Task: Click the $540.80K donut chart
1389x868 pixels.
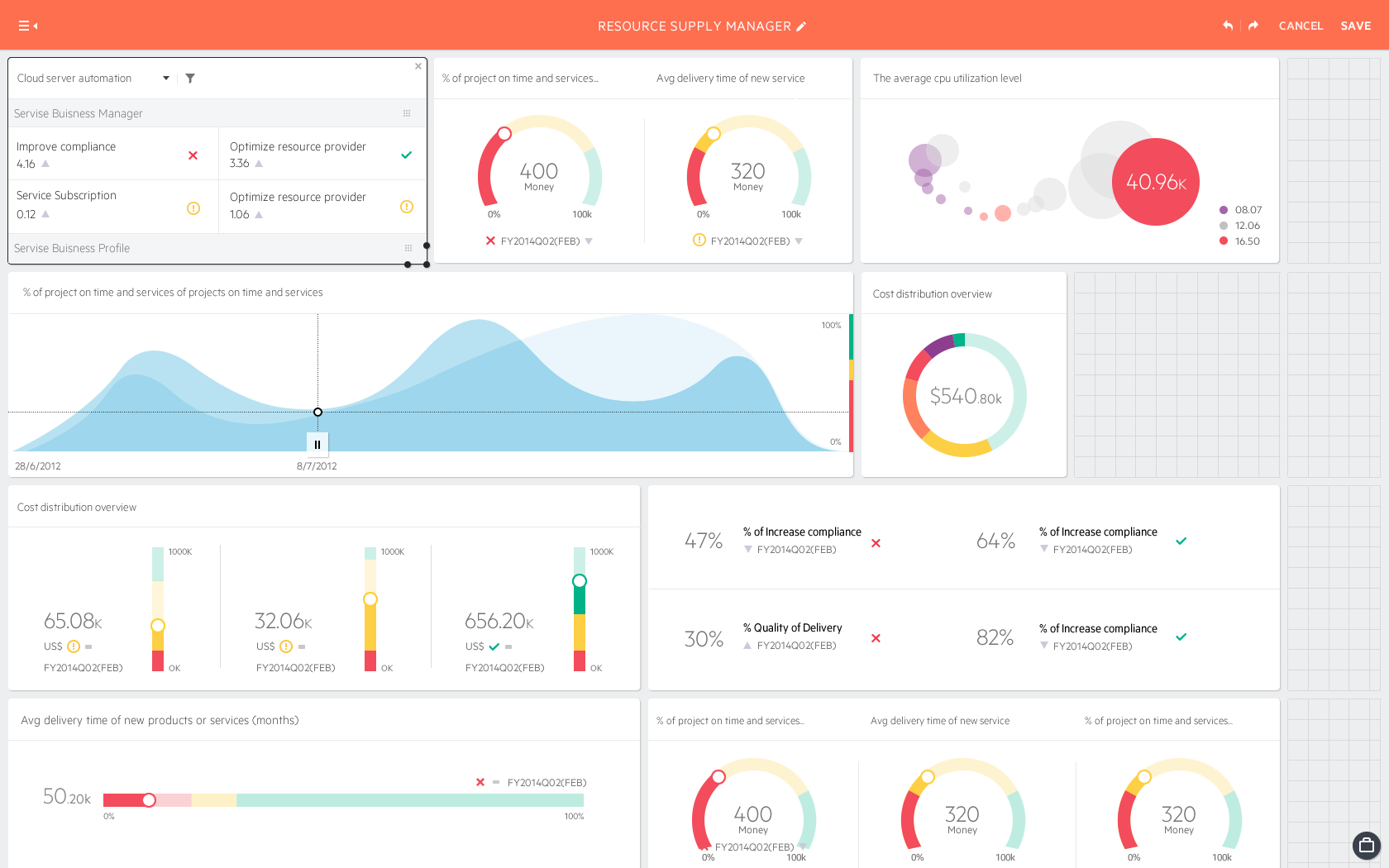Action: coord(965,395)
